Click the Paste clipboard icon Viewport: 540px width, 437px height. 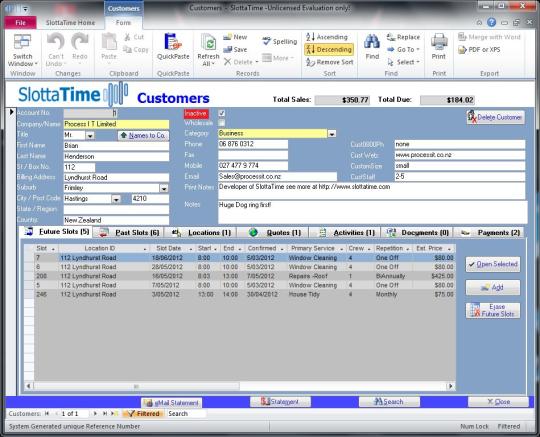click(x=109, y=42)
